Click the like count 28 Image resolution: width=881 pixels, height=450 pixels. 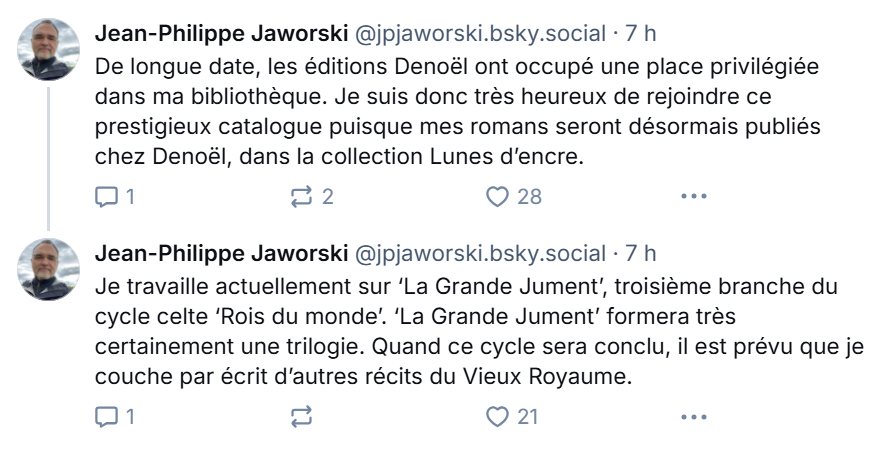pyautogui.click(x=528, y=197)
